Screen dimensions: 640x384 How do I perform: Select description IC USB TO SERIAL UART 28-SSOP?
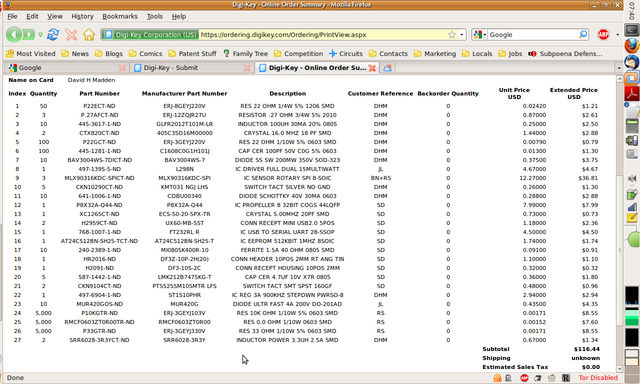(287, 232)
